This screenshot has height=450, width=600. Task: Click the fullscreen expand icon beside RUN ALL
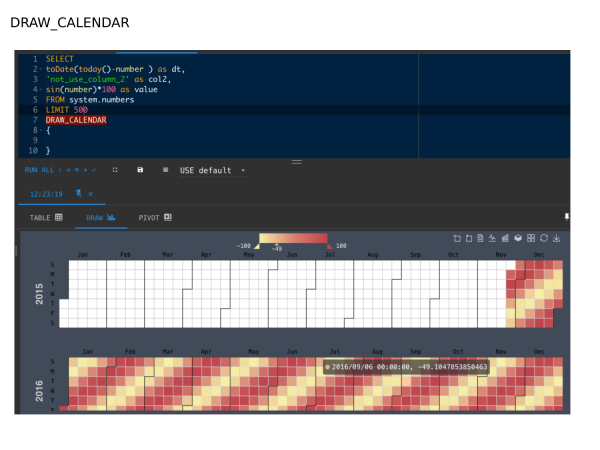click(115, 170)
